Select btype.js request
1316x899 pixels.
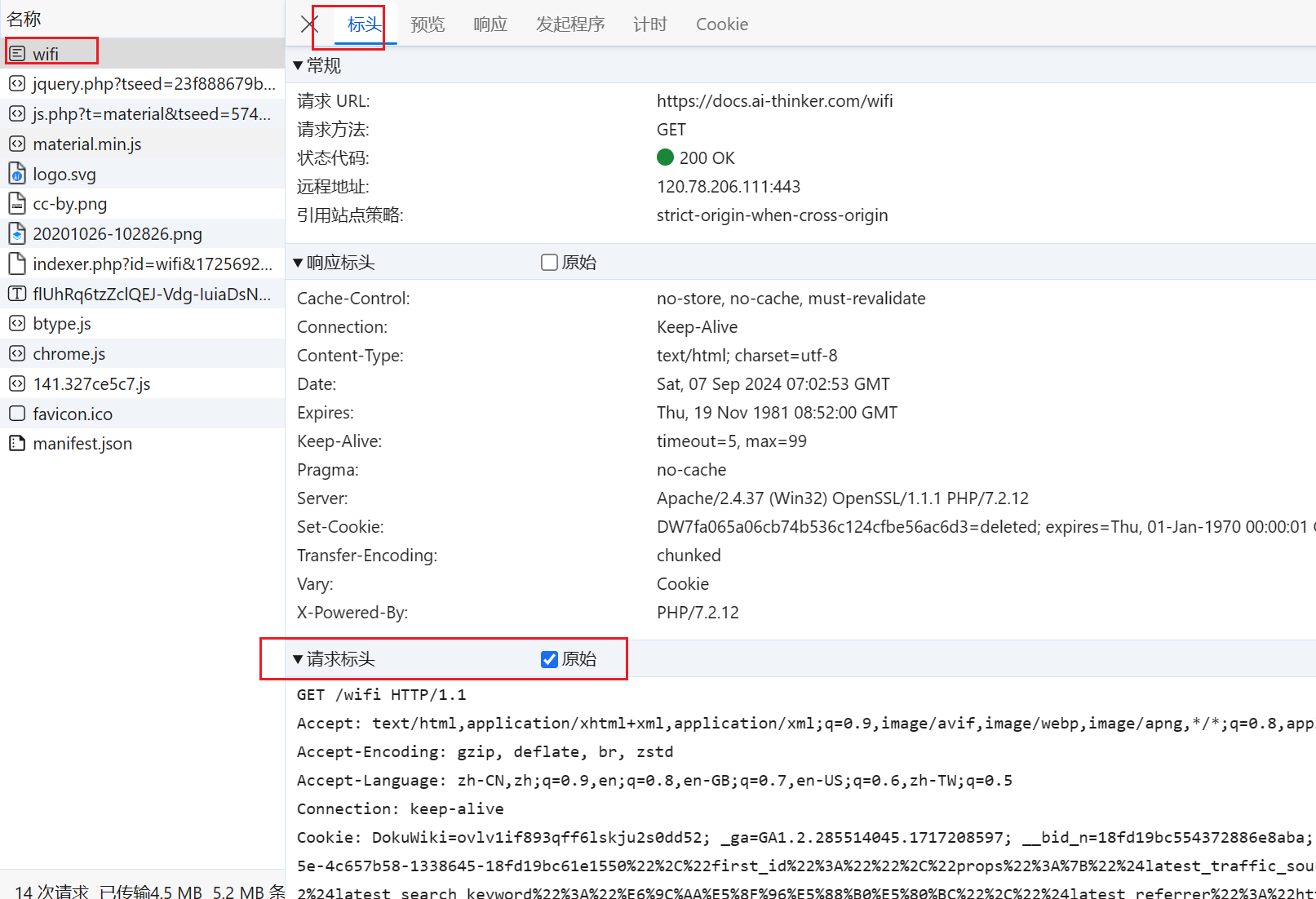[143, 324]
